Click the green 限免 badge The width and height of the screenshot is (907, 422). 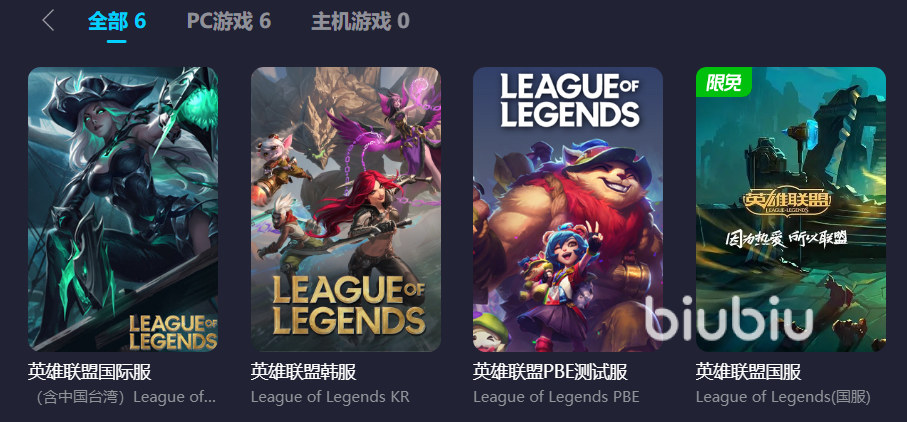724,82
